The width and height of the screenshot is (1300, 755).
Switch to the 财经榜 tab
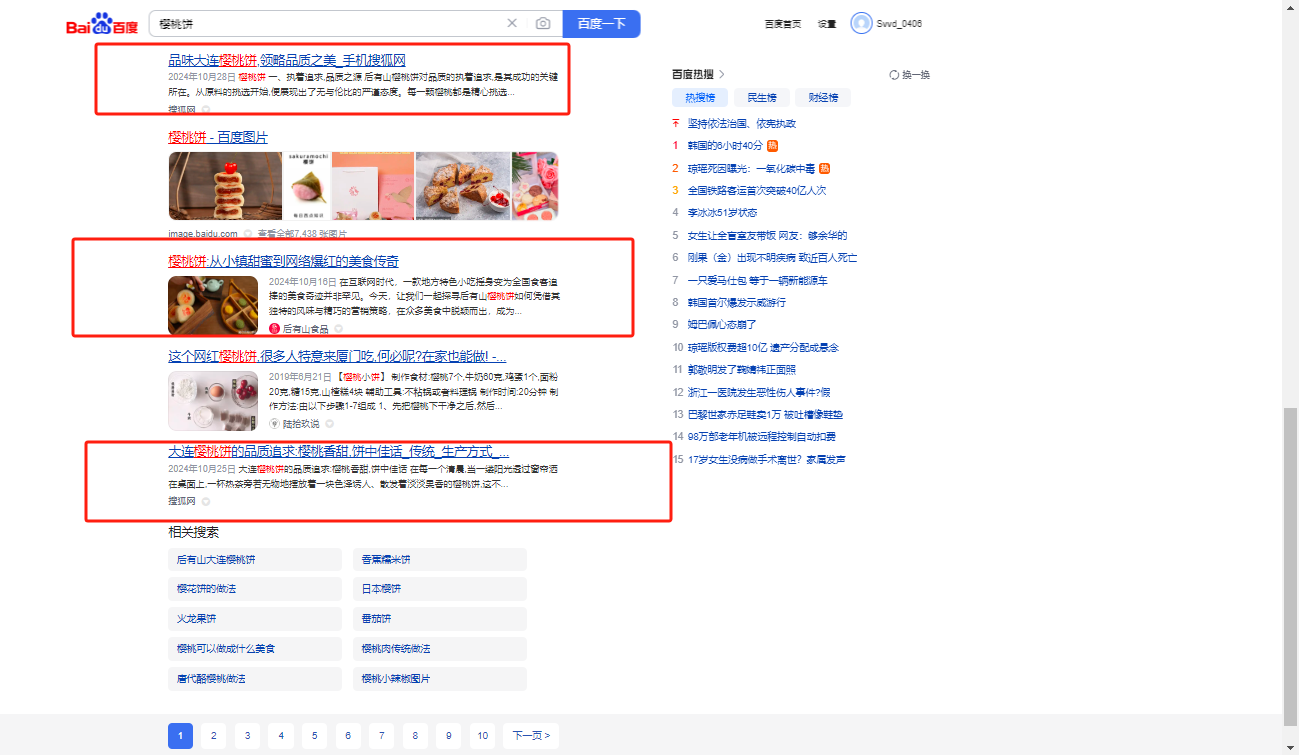tap(824, 97)
